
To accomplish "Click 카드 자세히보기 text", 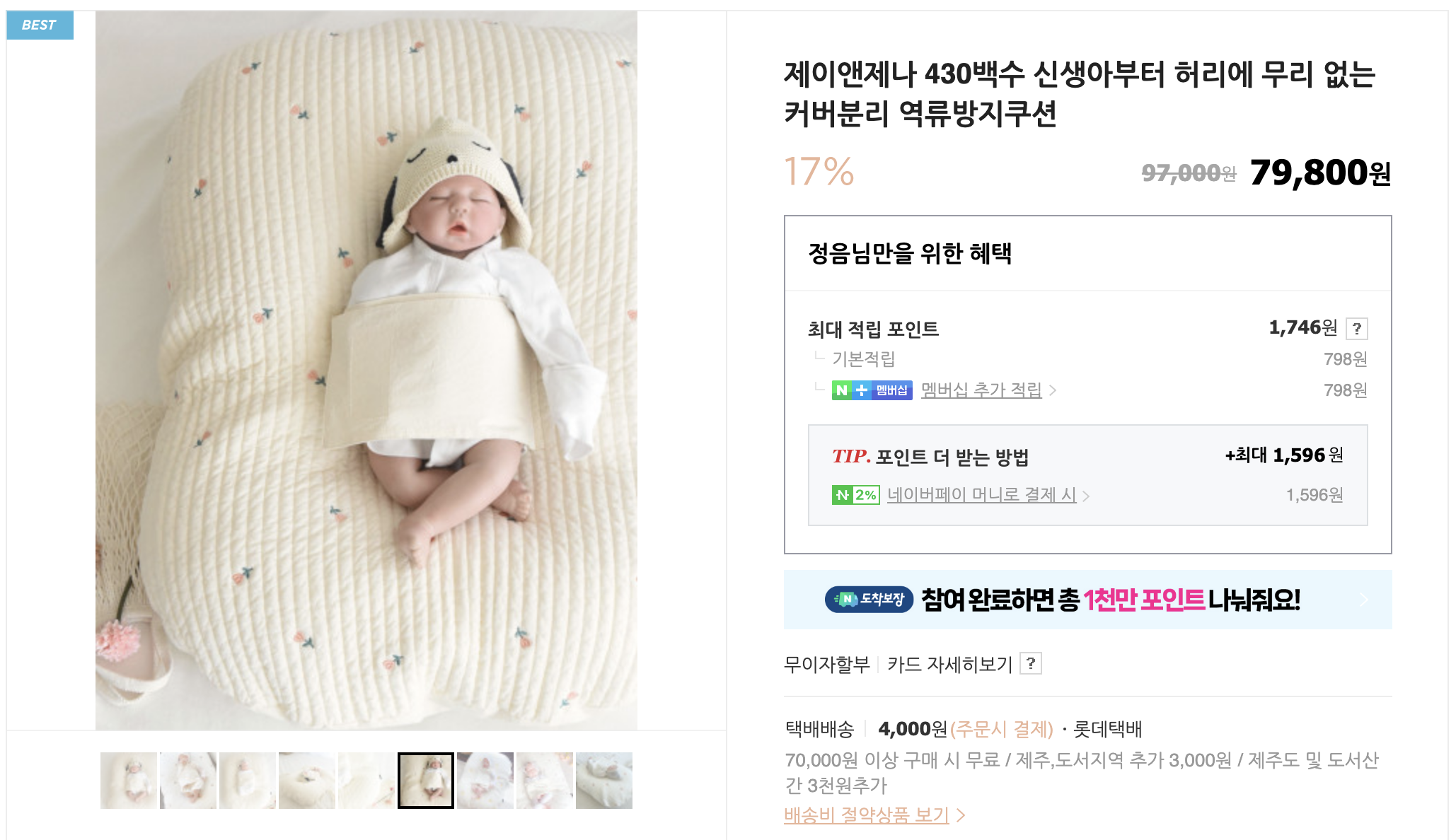I will tap(949, 664).
